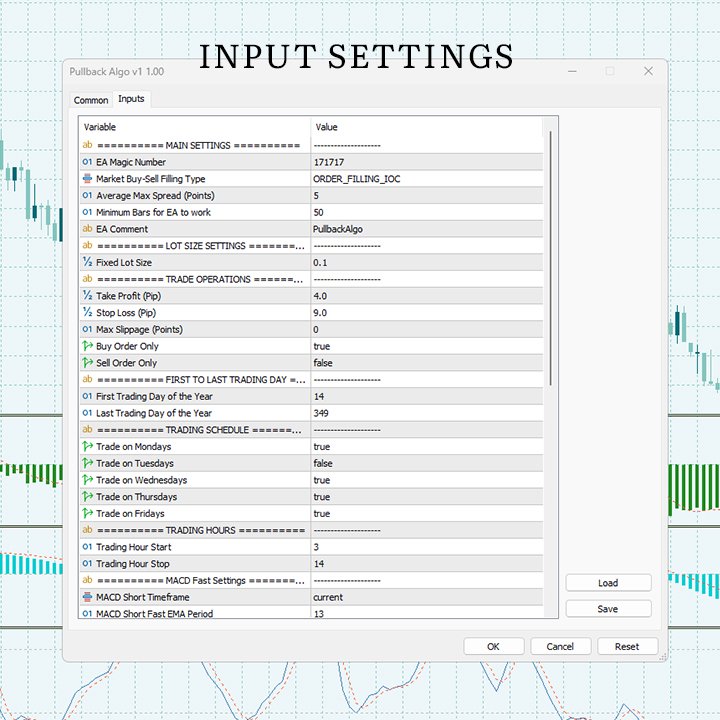Click the Reset button
720x720 pixels.
[627, 647]
